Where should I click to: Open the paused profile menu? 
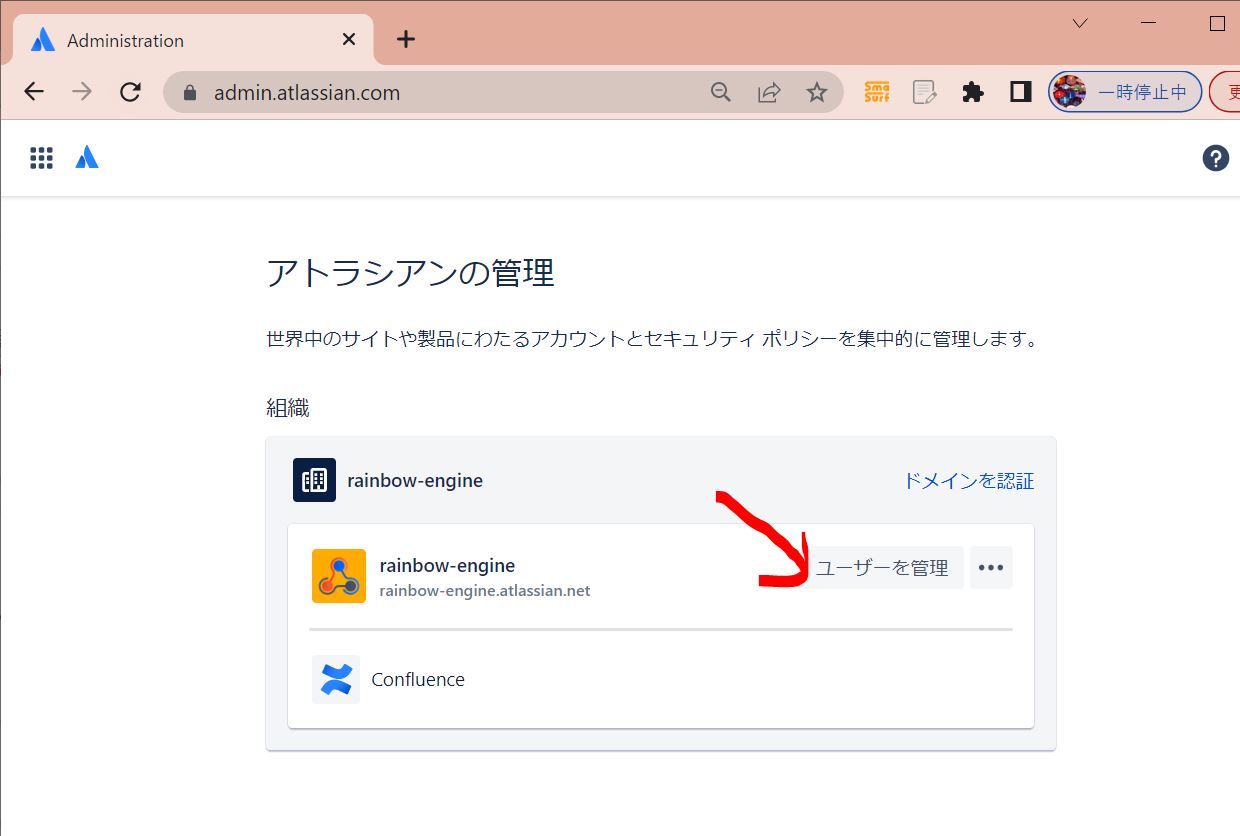tap(1125, 93)
